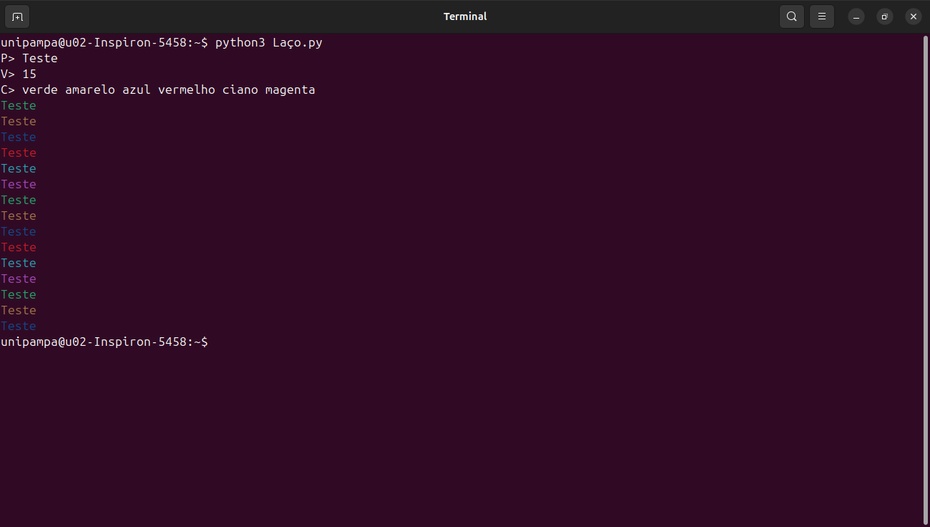Click the Terminal window title

pyautogui.click(x=465, y=17)
